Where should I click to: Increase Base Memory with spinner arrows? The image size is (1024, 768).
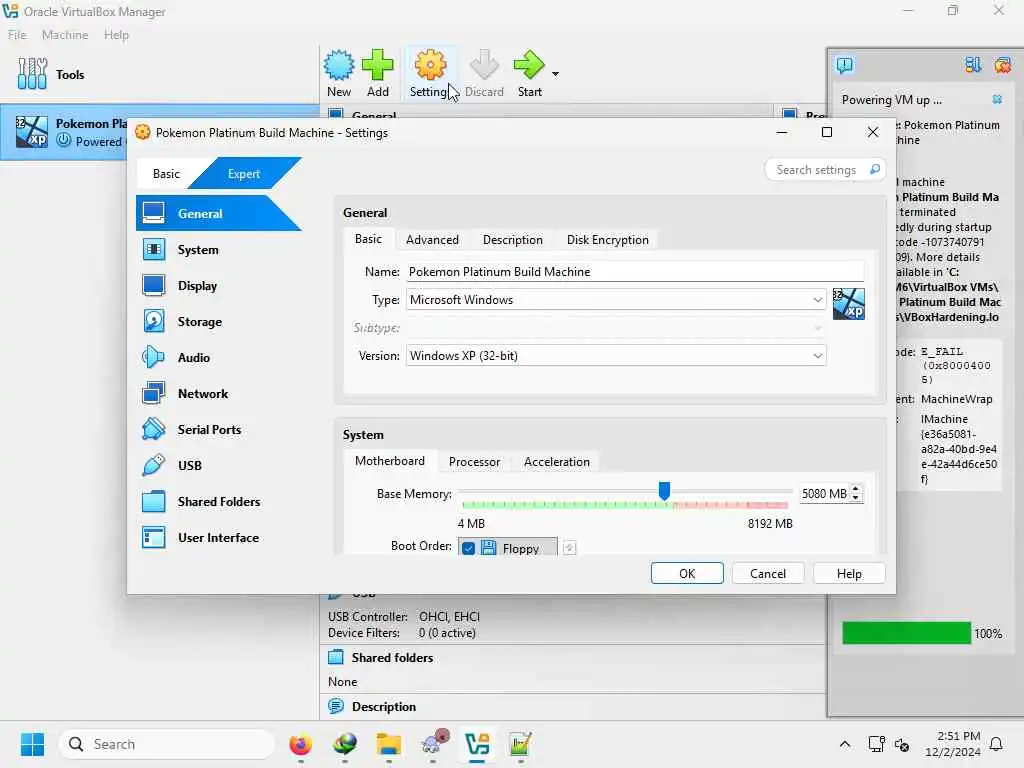pos(856,489)
